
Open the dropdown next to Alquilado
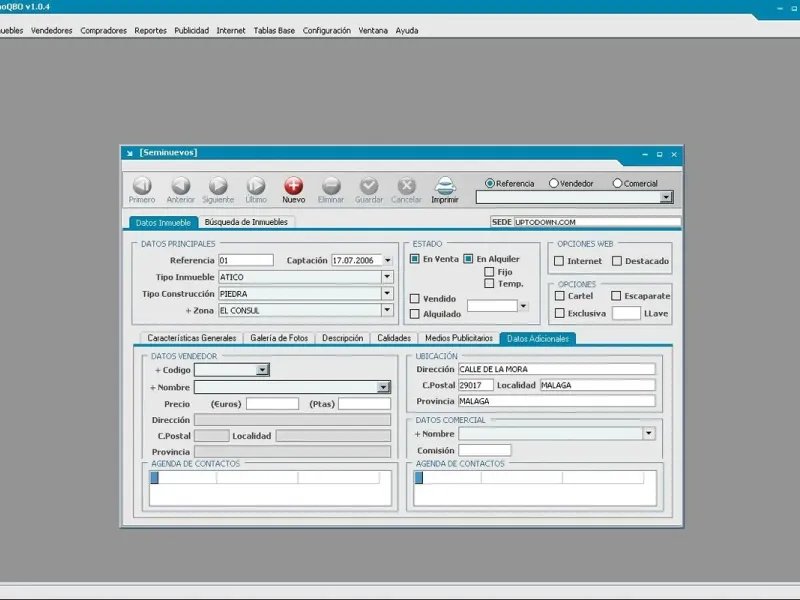coord(523,306)
